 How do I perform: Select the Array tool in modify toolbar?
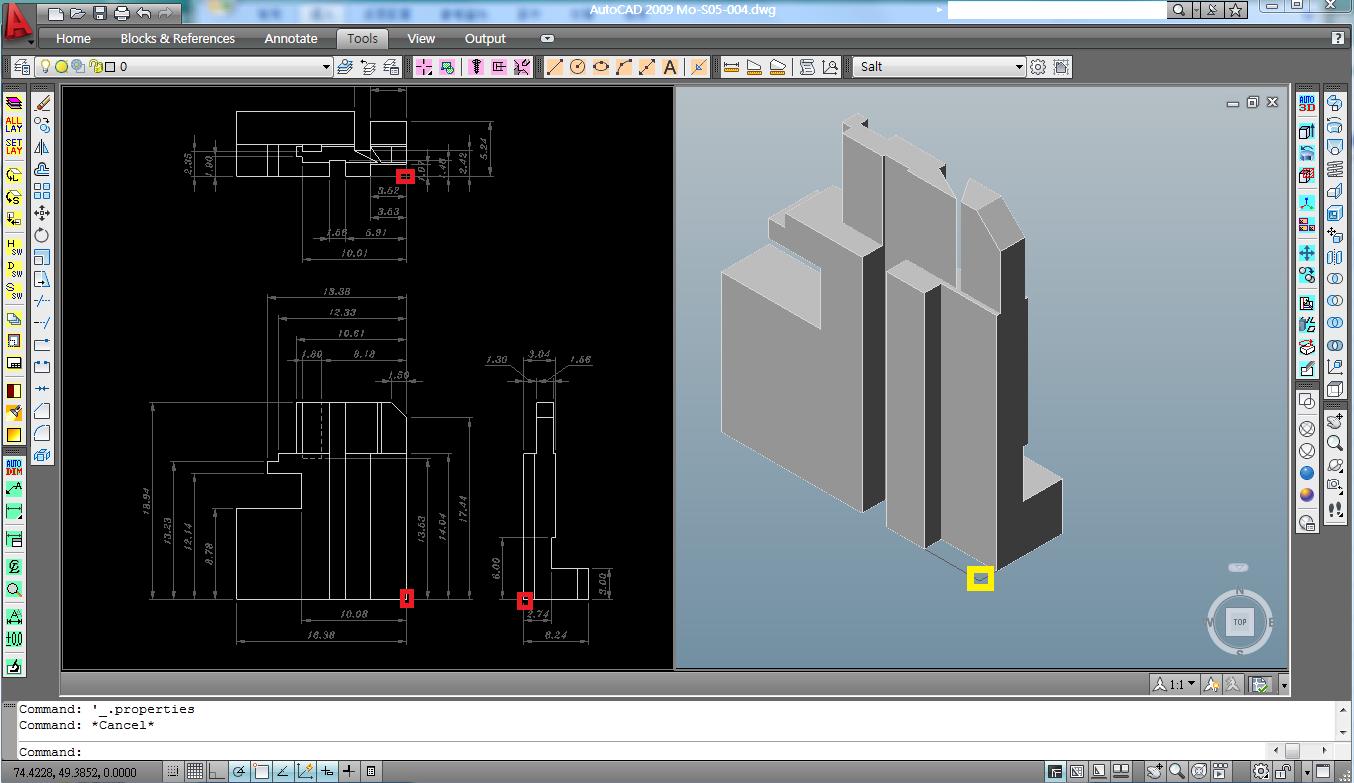[x=42, y=191]
